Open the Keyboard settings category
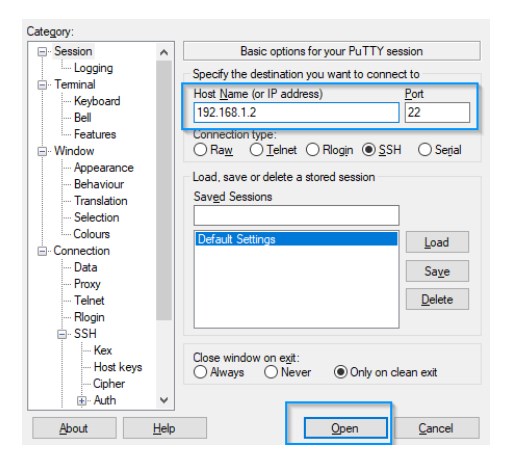This screenshot has width=511, height=458. tap(97, 101)
